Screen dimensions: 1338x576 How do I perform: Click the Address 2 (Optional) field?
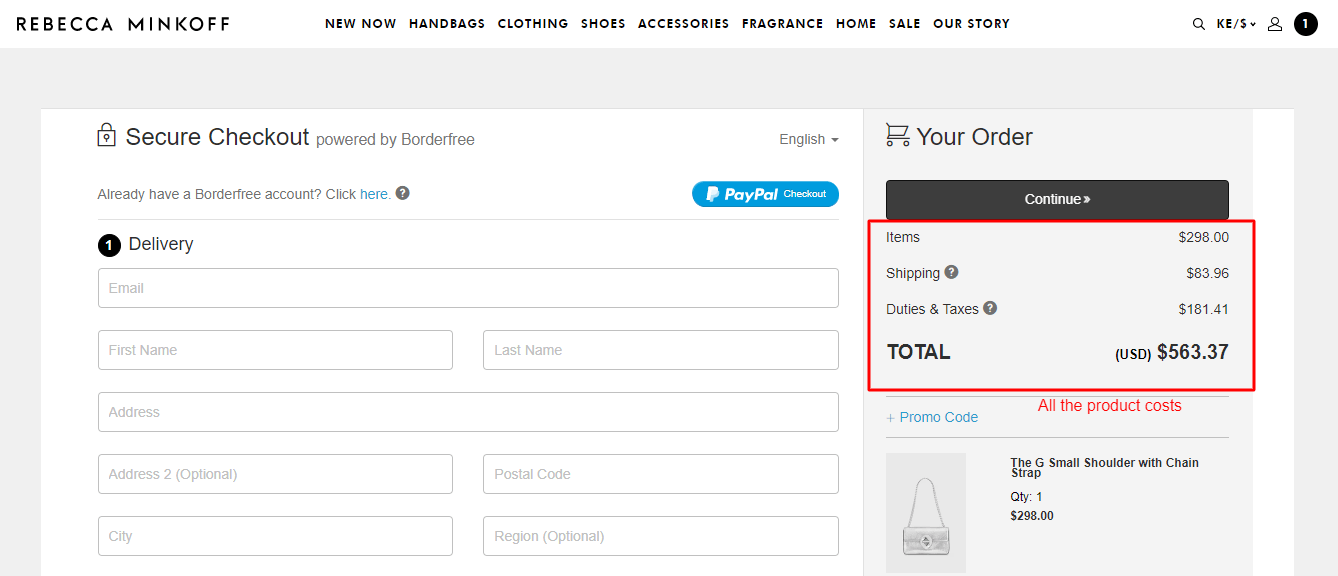[x=275, y=474]
